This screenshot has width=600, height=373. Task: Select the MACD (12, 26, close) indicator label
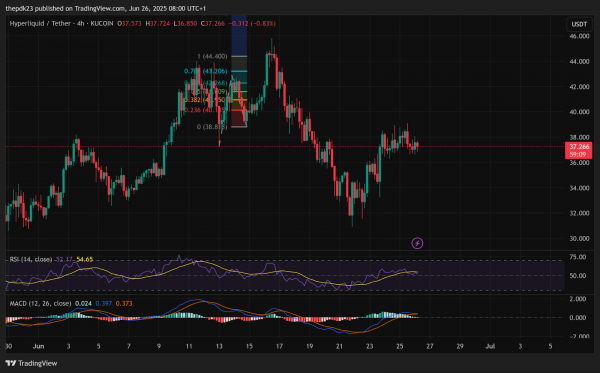40,303
